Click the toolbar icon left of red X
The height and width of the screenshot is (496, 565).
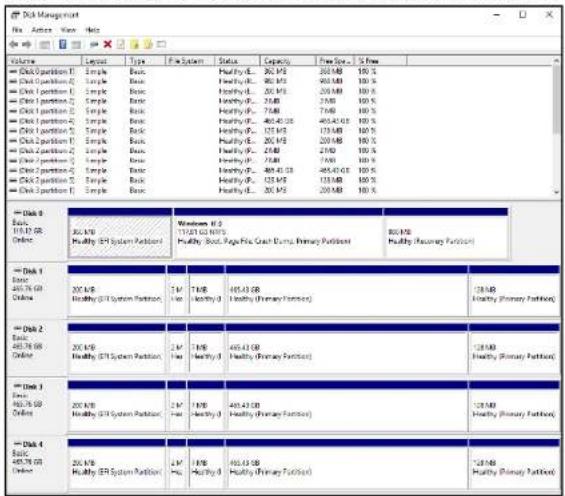point(94,44)
